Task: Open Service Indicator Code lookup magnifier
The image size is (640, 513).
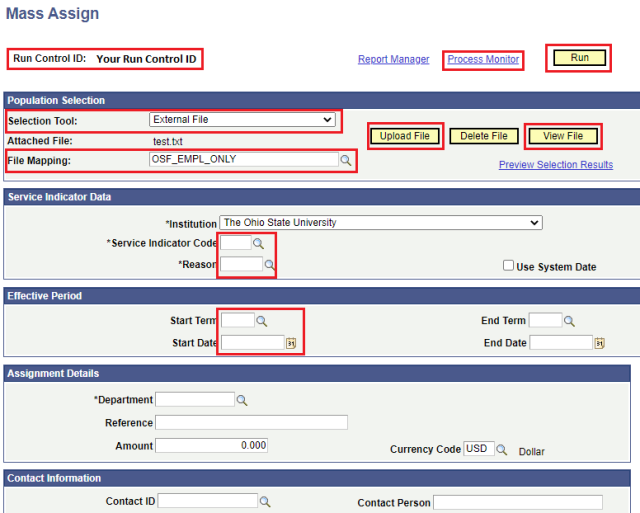Action: pyautogui.click(x=258, y=244)
